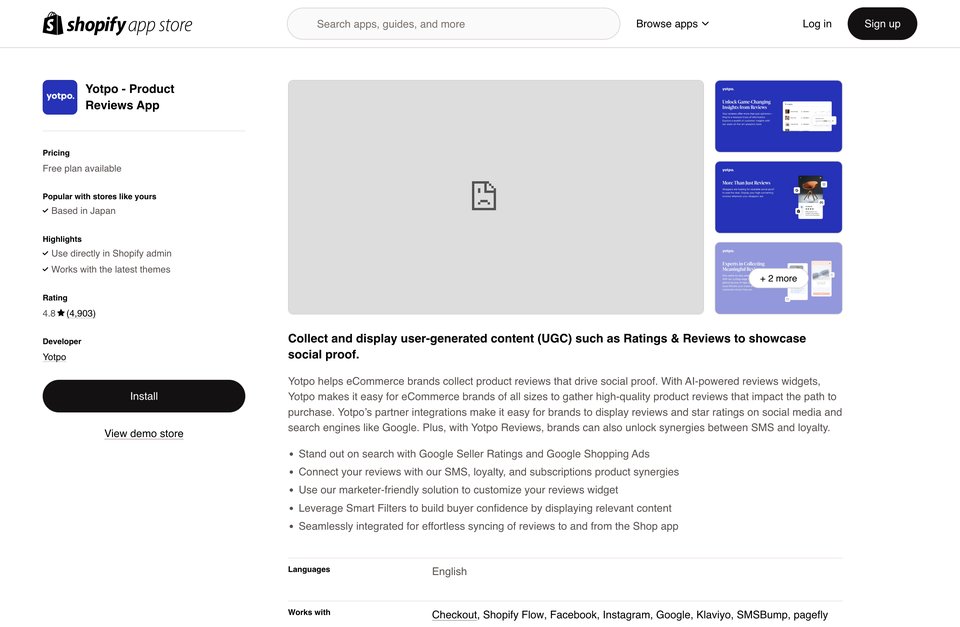
Task: Open the Browse apps dropdown
Action: click(x=672, y=24)
